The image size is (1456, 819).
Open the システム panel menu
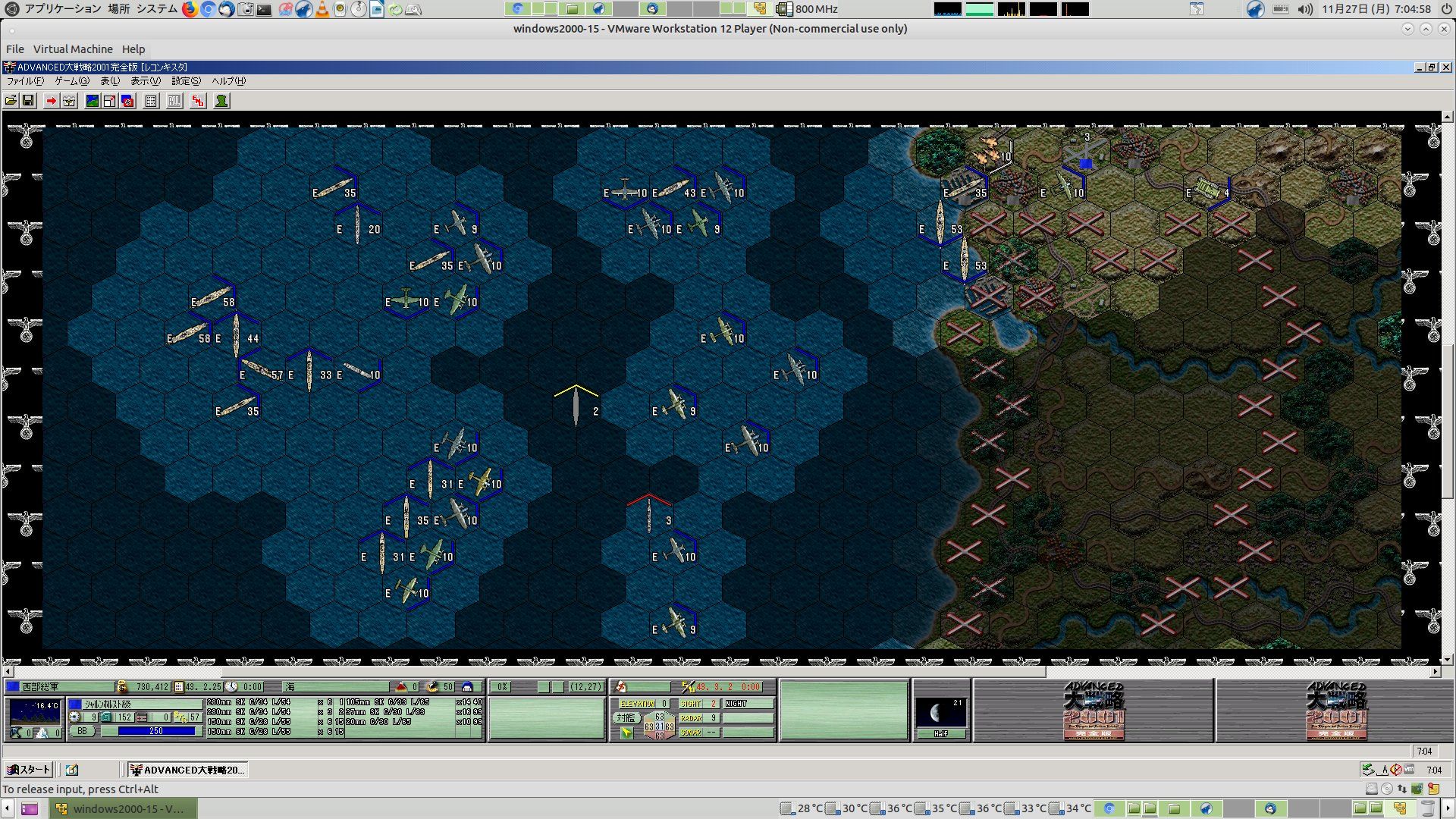[x=157, y=9]
